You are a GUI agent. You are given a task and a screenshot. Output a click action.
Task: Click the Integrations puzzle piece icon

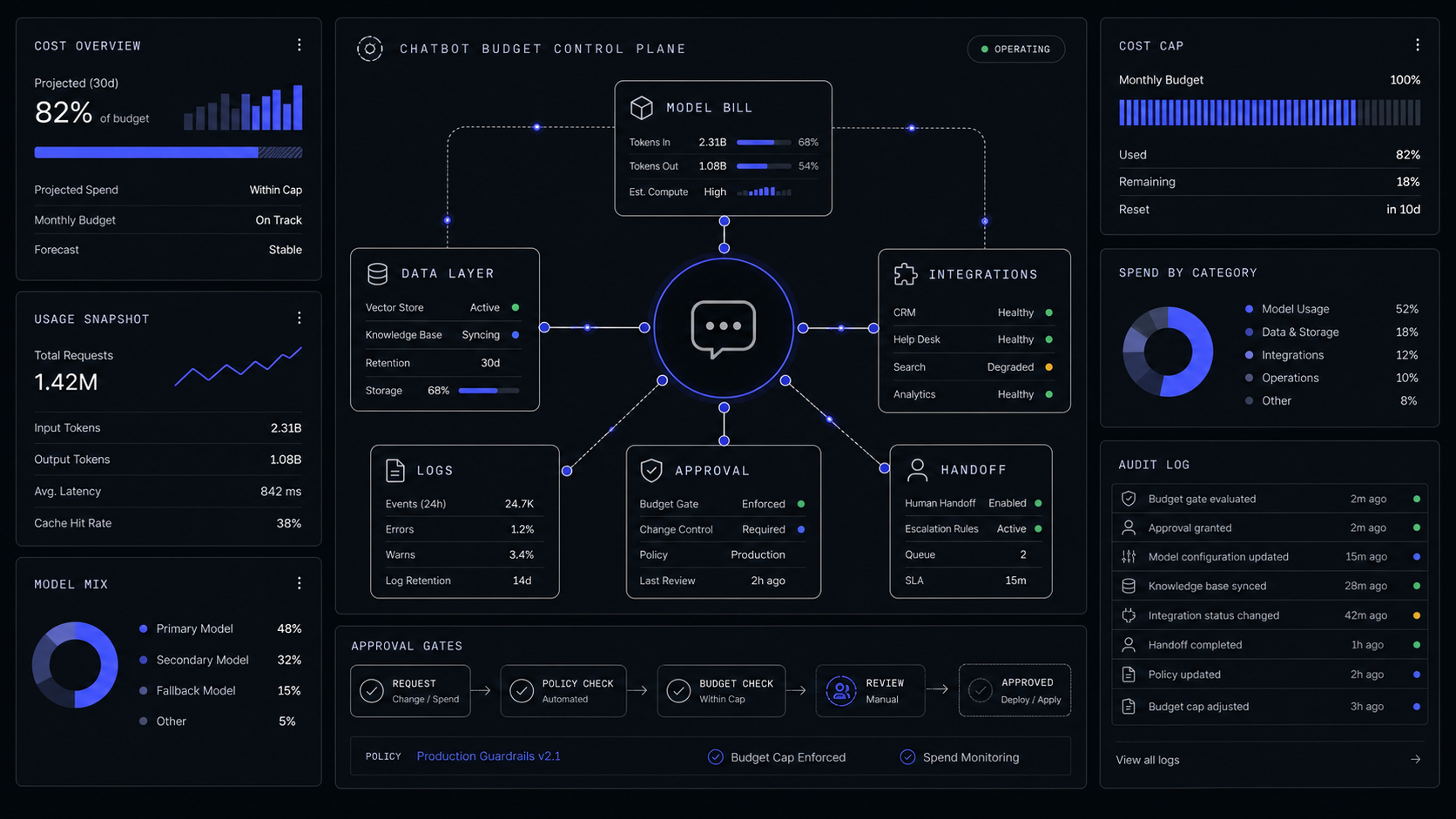click(x=906, y=274)
